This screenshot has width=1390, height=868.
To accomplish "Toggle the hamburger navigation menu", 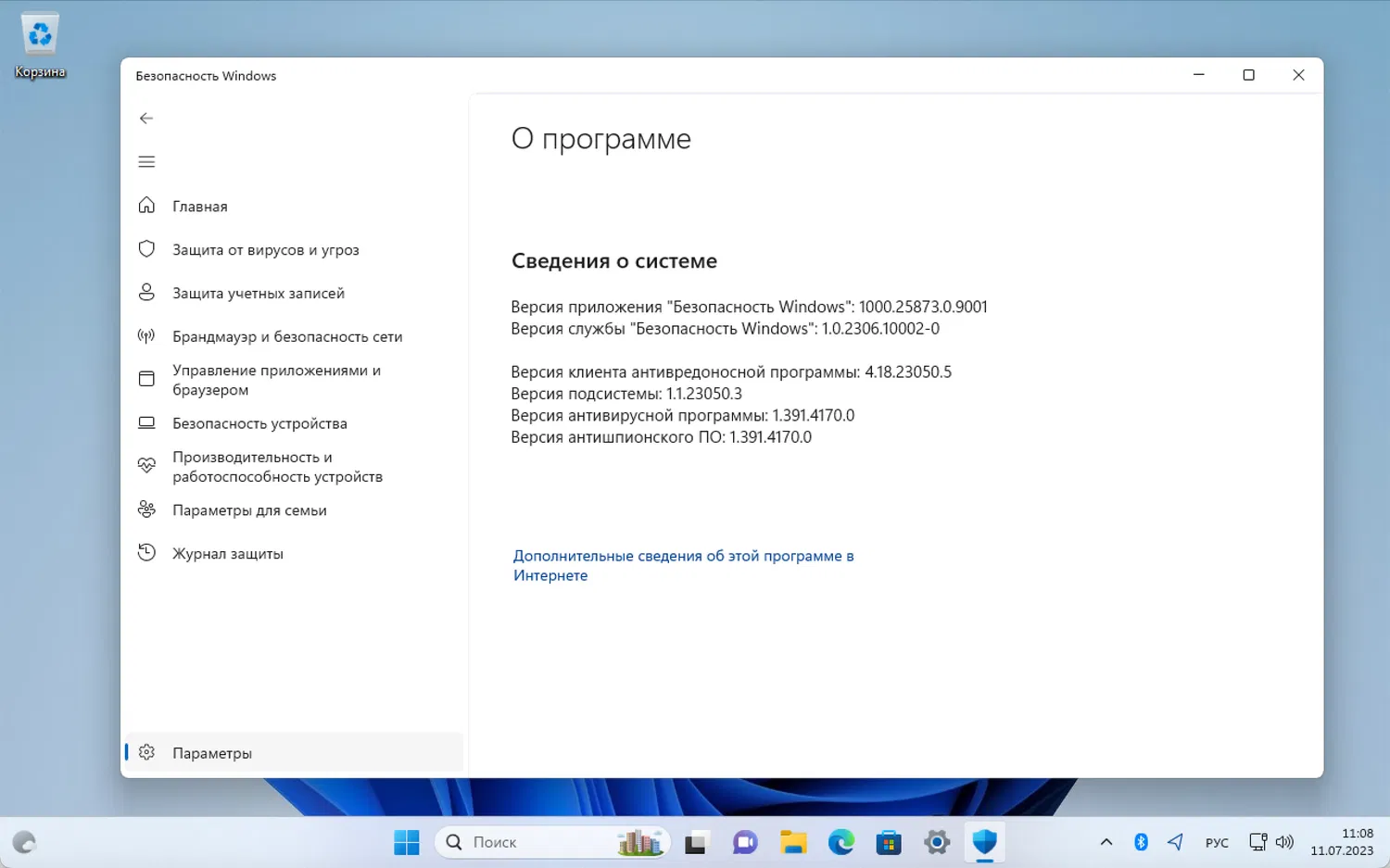I will pos(146,162).
